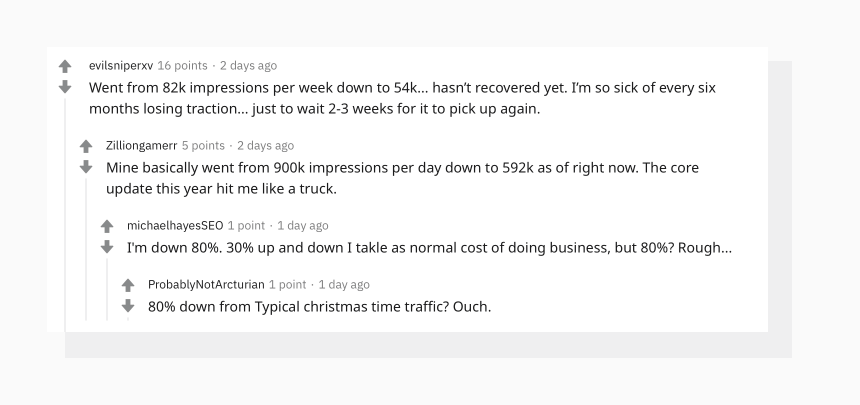Screen dimensions: 860x405
Task: Open ProbablyNotArcturian's user profile
Action: point(206,284)
